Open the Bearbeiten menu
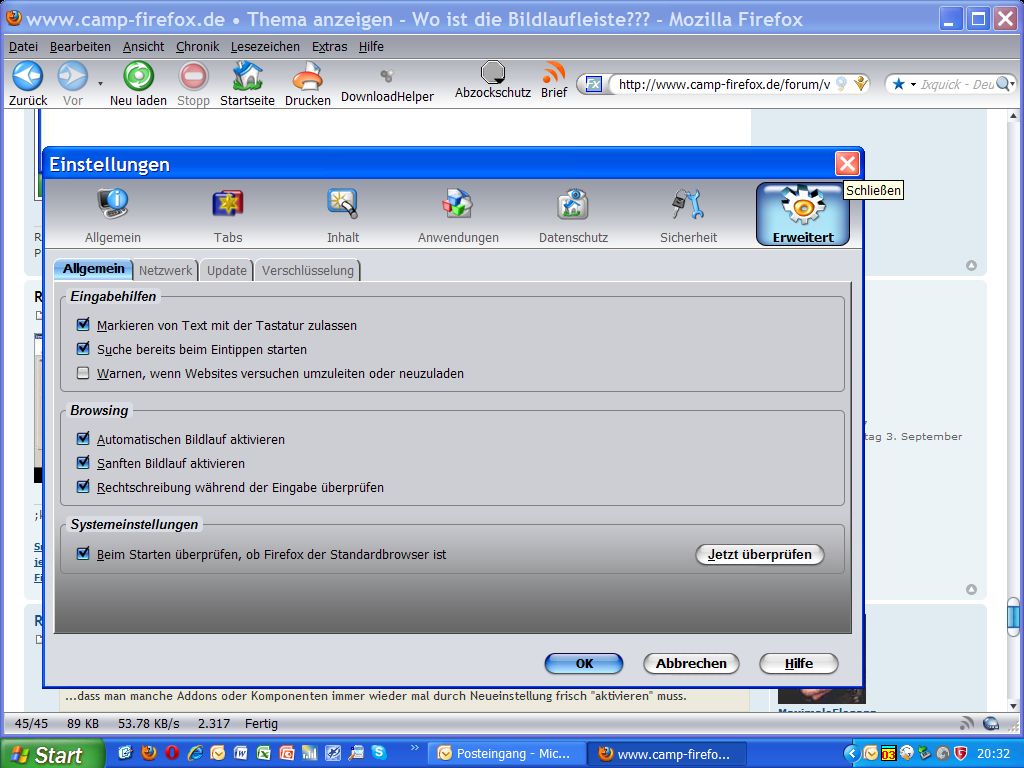Screen dimensions: 1024x768 pyautogui.click(x=80, y=46)
